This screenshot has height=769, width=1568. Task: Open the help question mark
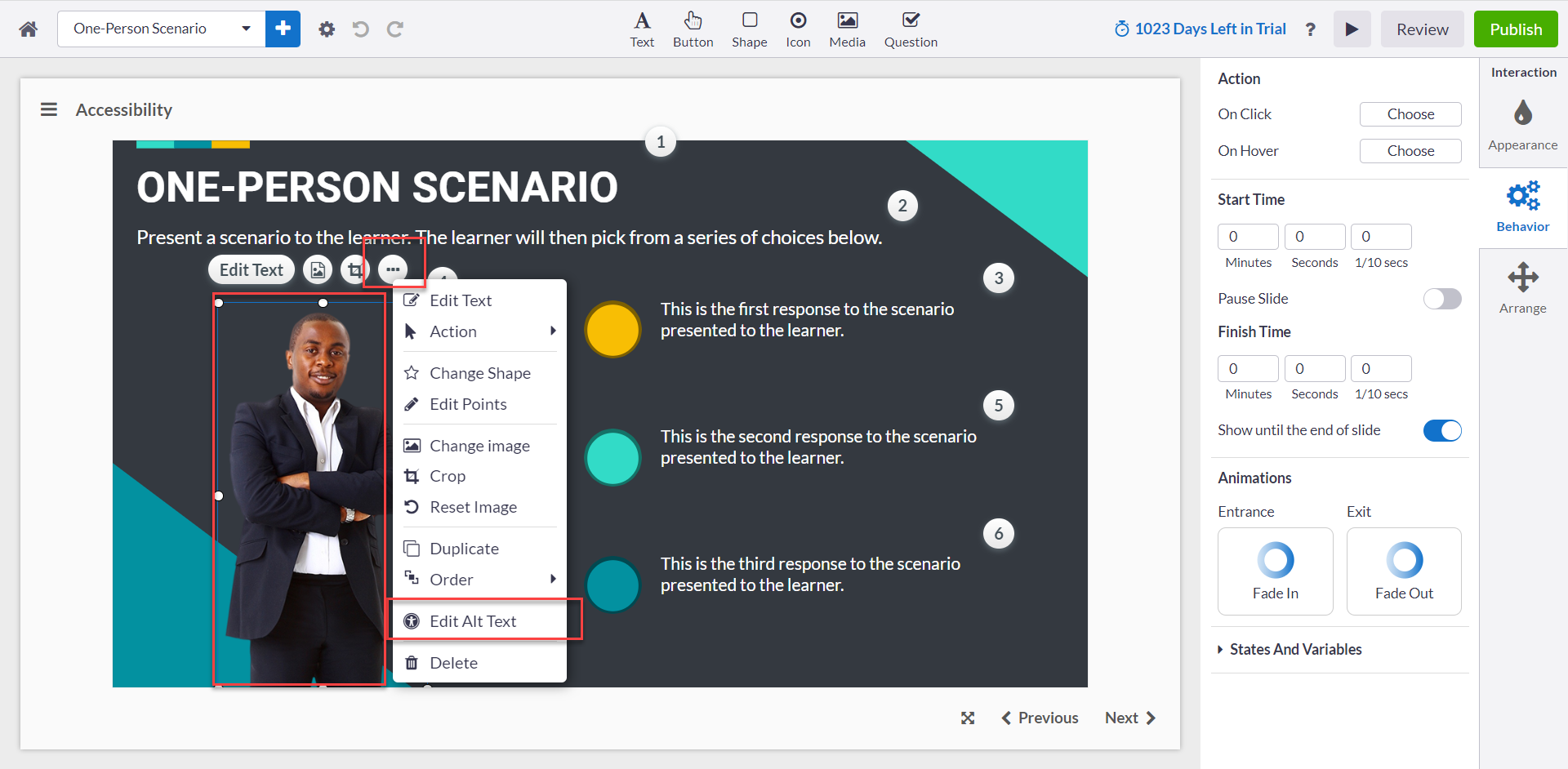1310,29
